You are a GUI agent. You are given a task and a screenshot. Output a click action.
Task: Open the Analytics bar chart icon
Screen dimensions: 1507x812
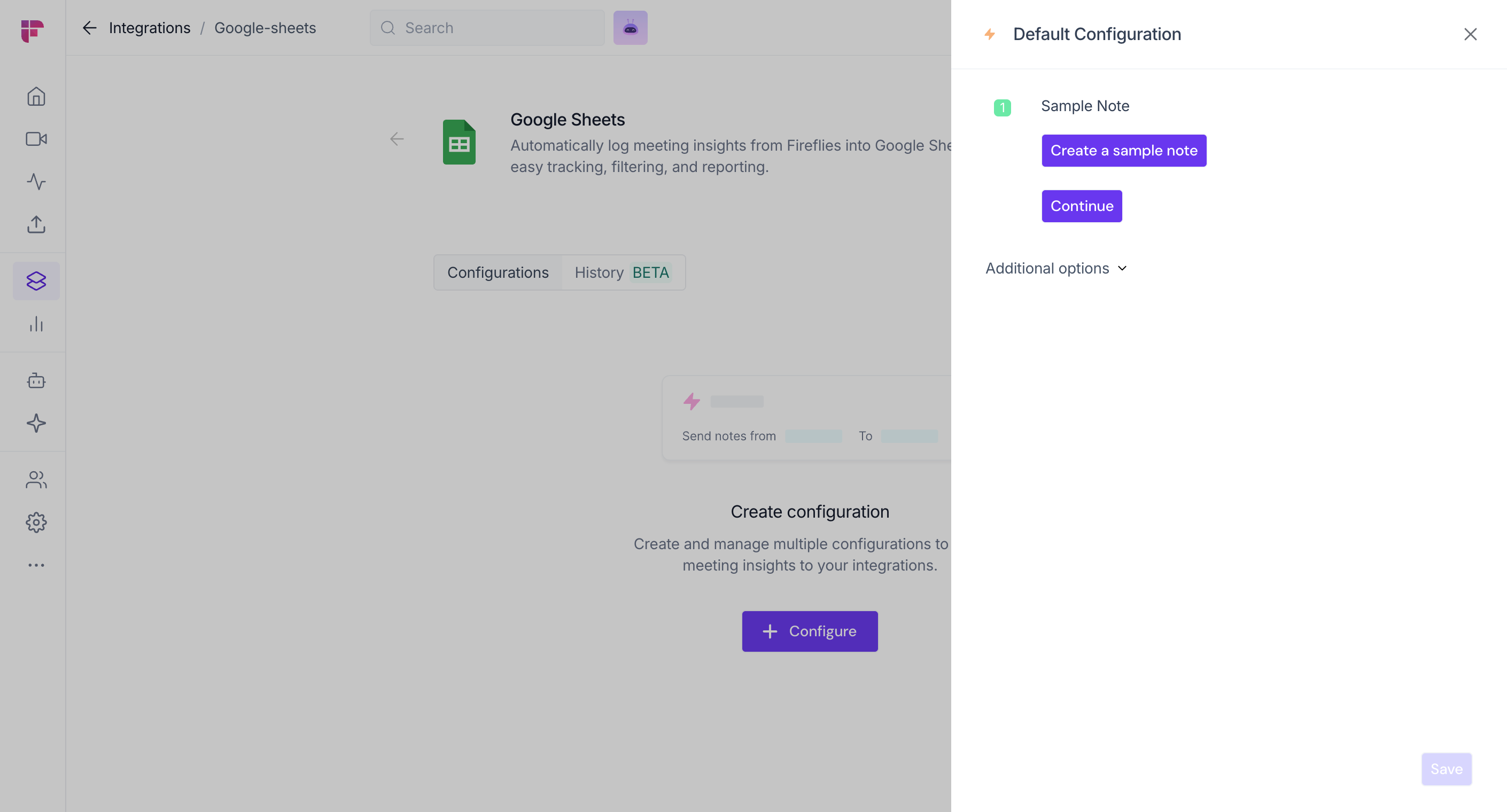click(x=36, y=324)
